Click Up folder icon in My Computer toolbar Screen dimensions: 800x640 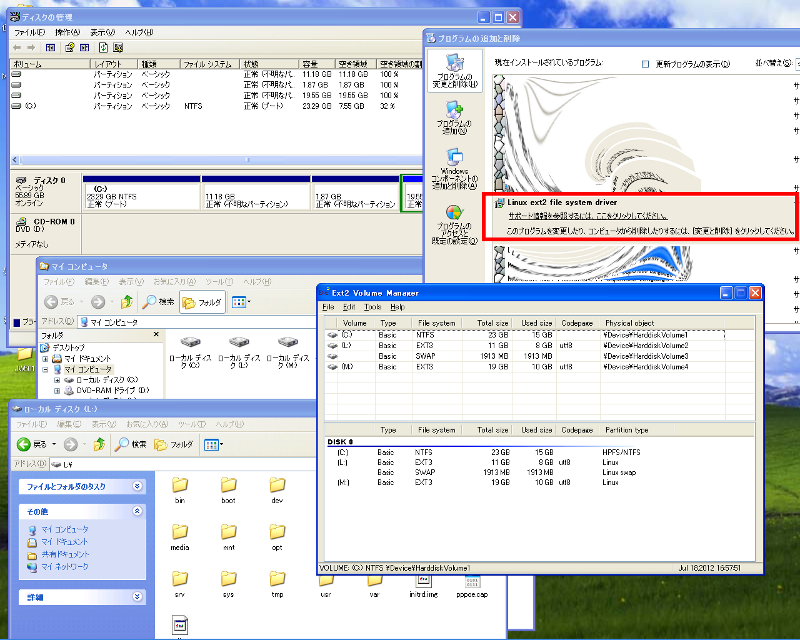pyautogui.click(x=127, y=302)
